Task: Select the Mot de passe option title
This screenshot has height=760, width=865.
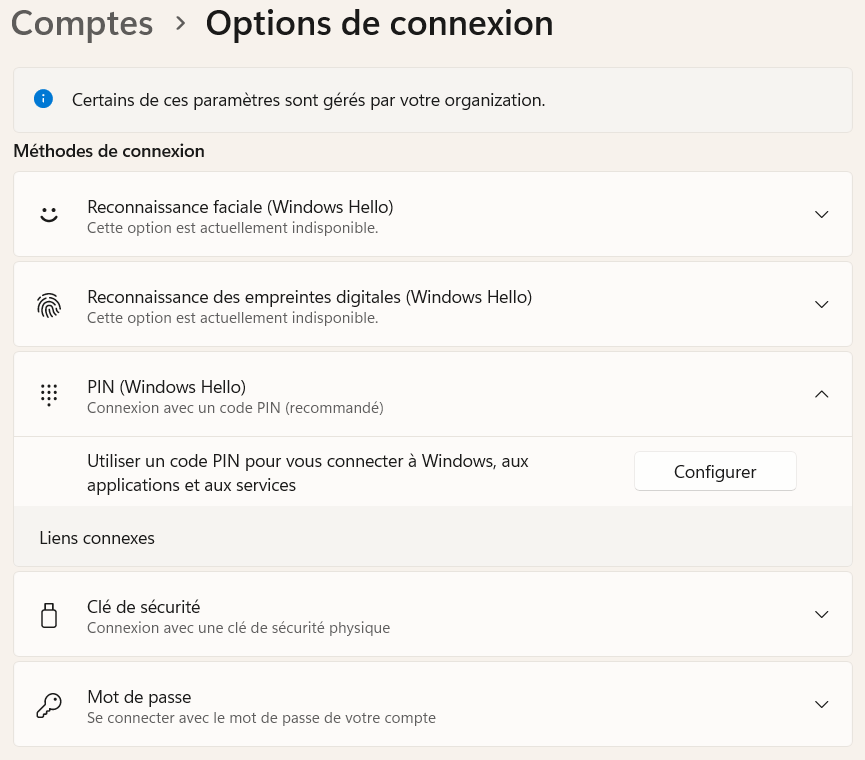Action: 139,697
